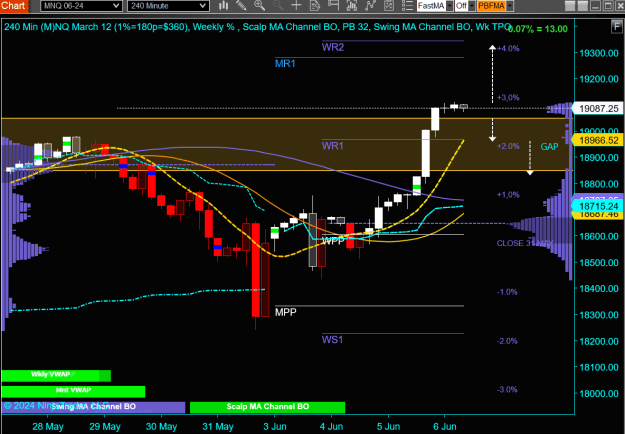The width and height of the screenshot is (625, 434).
Task: Expand the FastMA dropdown arrow
Action: click(x=450, y=6)
